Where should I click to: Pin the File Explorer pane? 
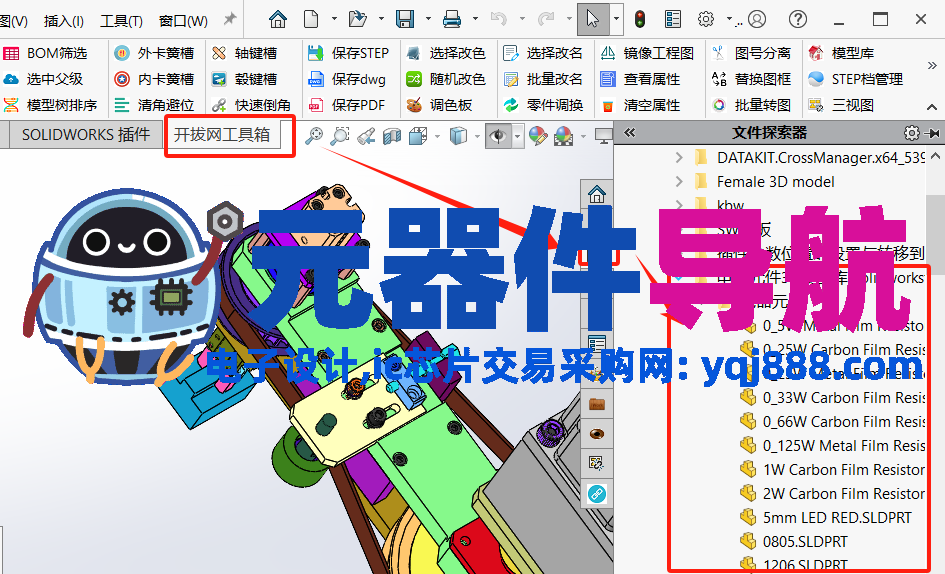[934, 133]
